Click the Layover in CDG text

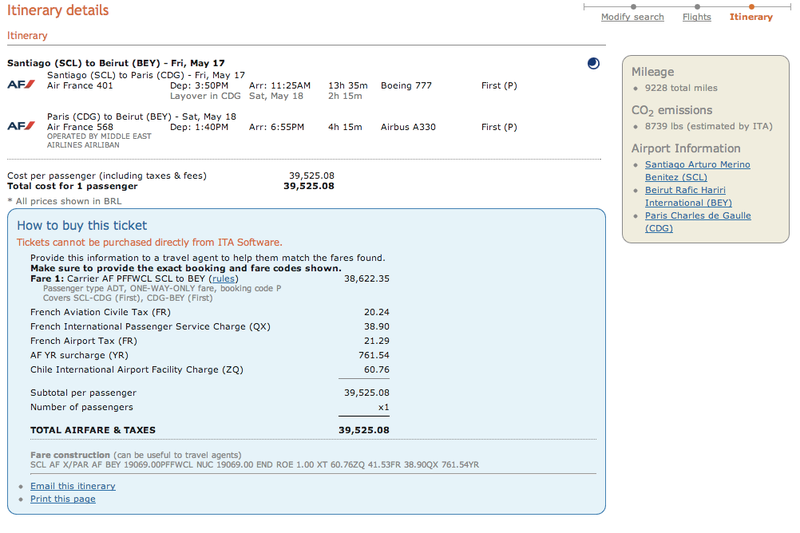205,96
